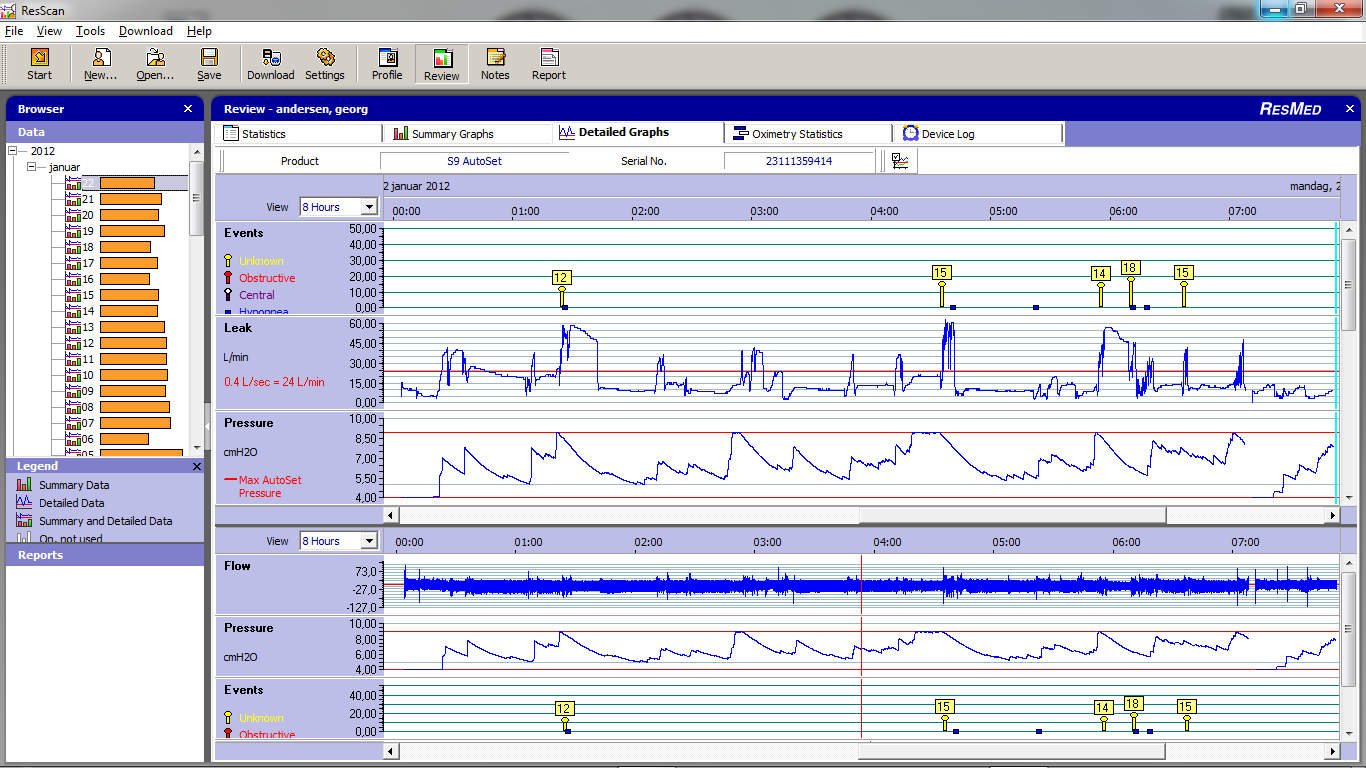1366x768 pixels.
Task: Select the Detailed Graphs tab
Action: pyautogui.click(x=638, y=133)
